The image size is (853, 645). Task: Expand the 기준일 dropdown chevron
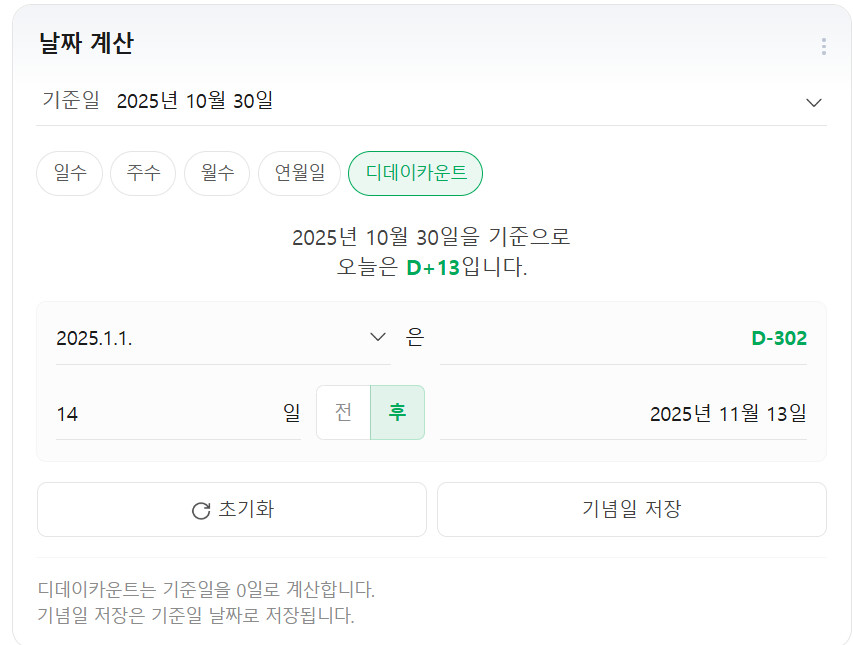click(x=814, y=102)
